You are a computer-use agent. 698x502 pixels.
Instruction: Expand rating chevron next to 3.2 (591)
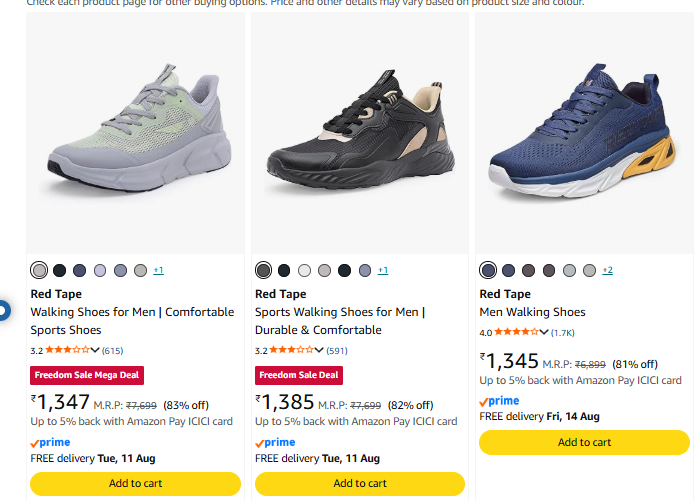(x=319, y=350)
